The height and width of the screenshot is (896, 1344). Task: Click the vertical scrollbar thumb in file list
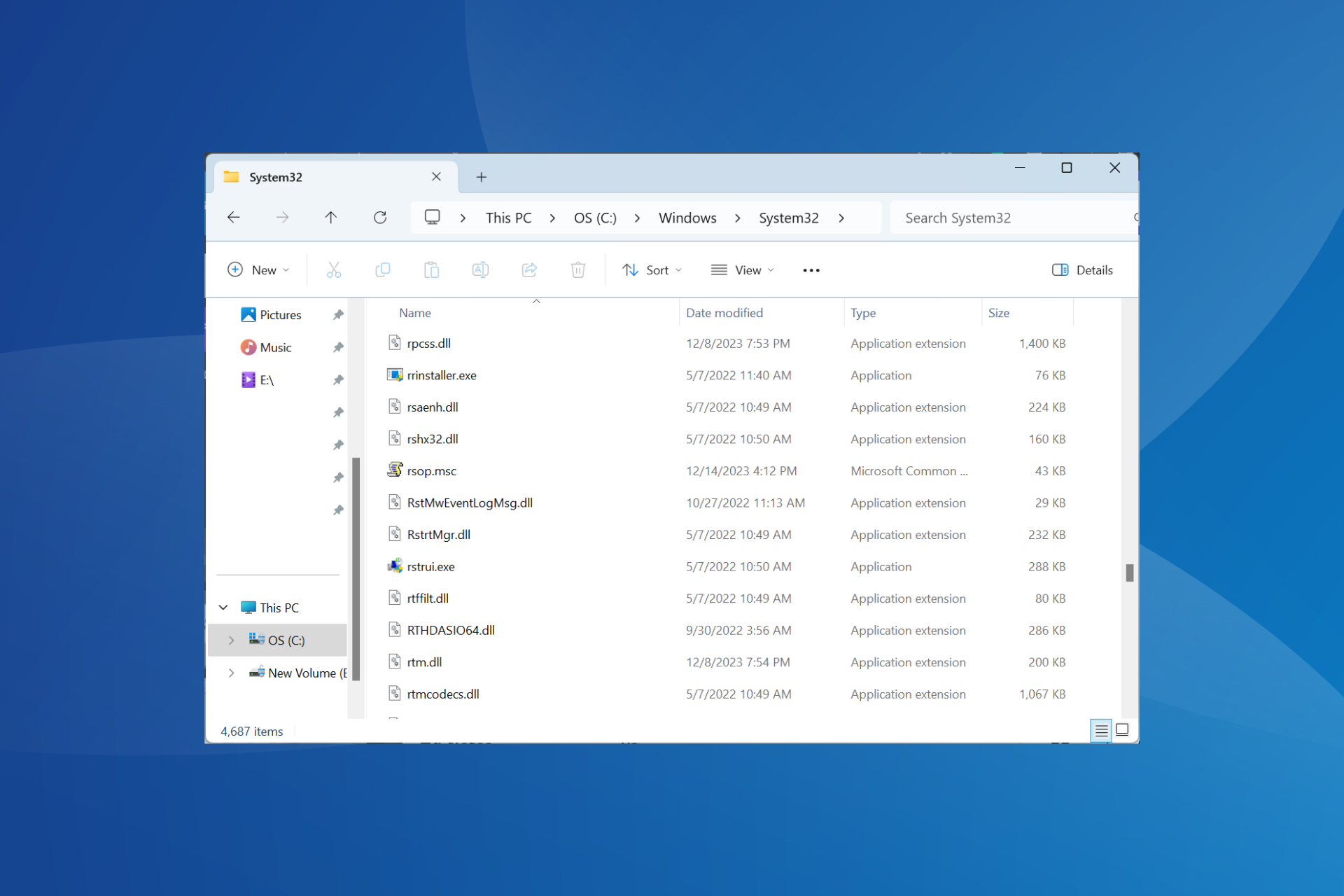1130,573
